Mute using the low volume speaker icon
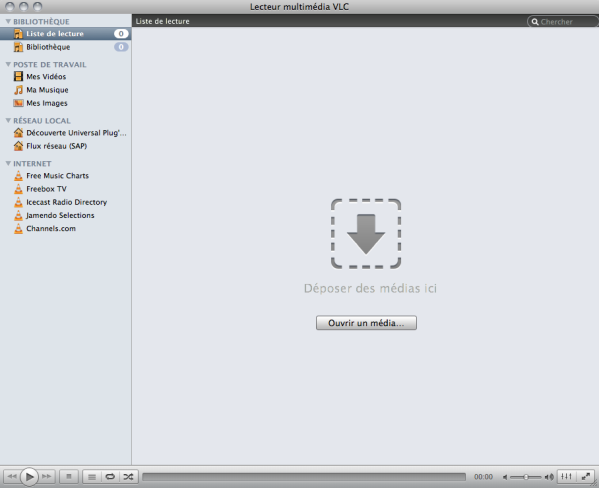 tap(505, 477)
